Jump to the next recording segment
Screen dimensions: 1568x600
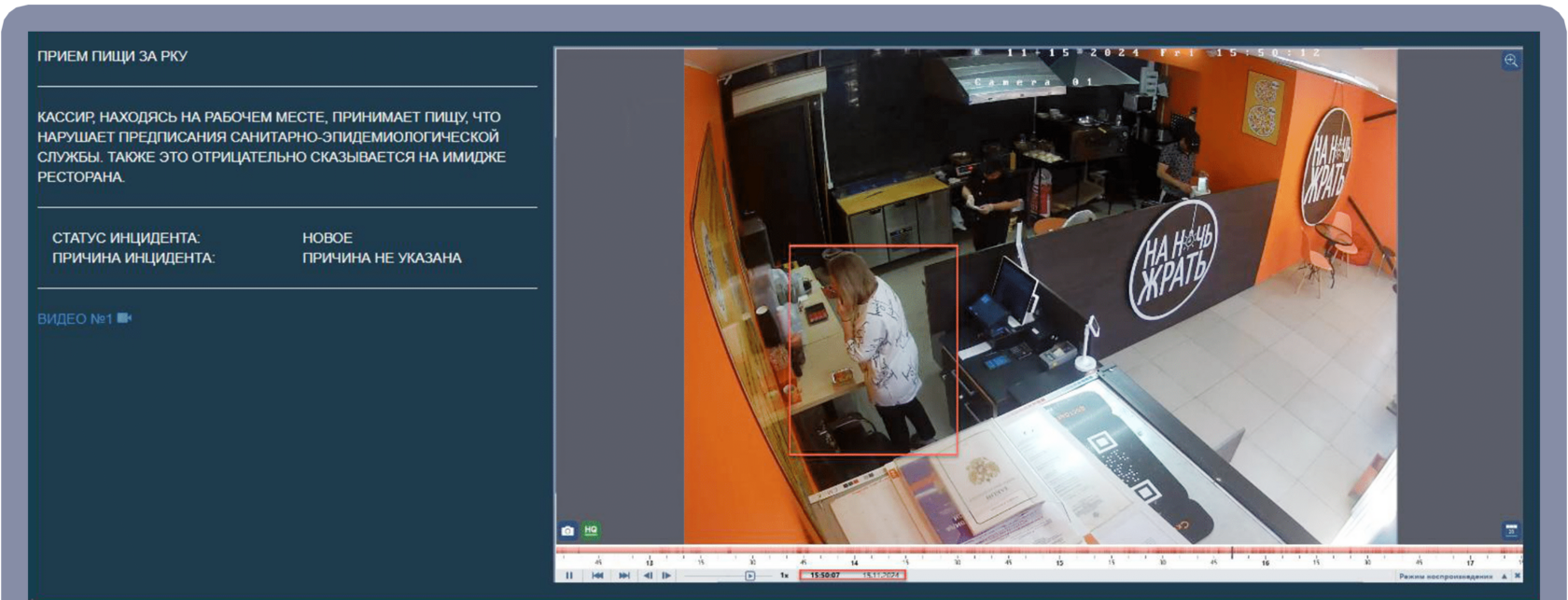point(624,575)
